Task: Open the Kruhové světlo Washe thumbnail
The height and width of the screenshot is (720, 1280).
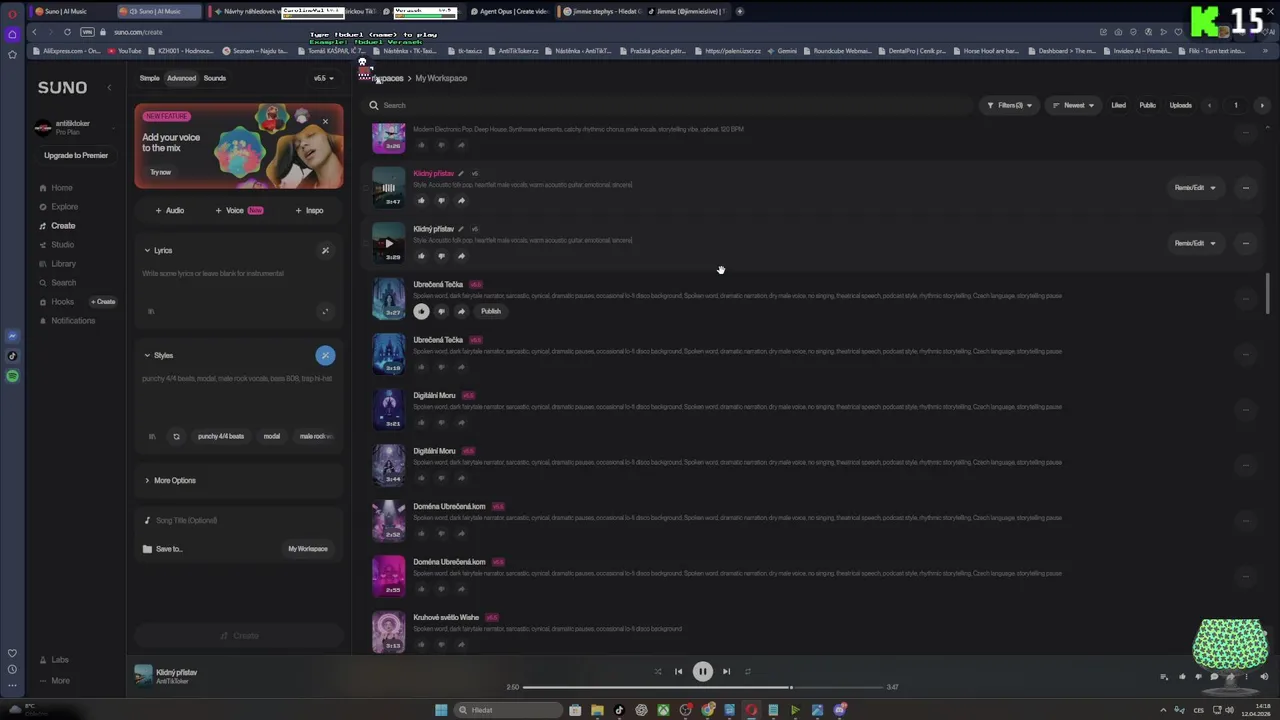Action: (389, 631)
